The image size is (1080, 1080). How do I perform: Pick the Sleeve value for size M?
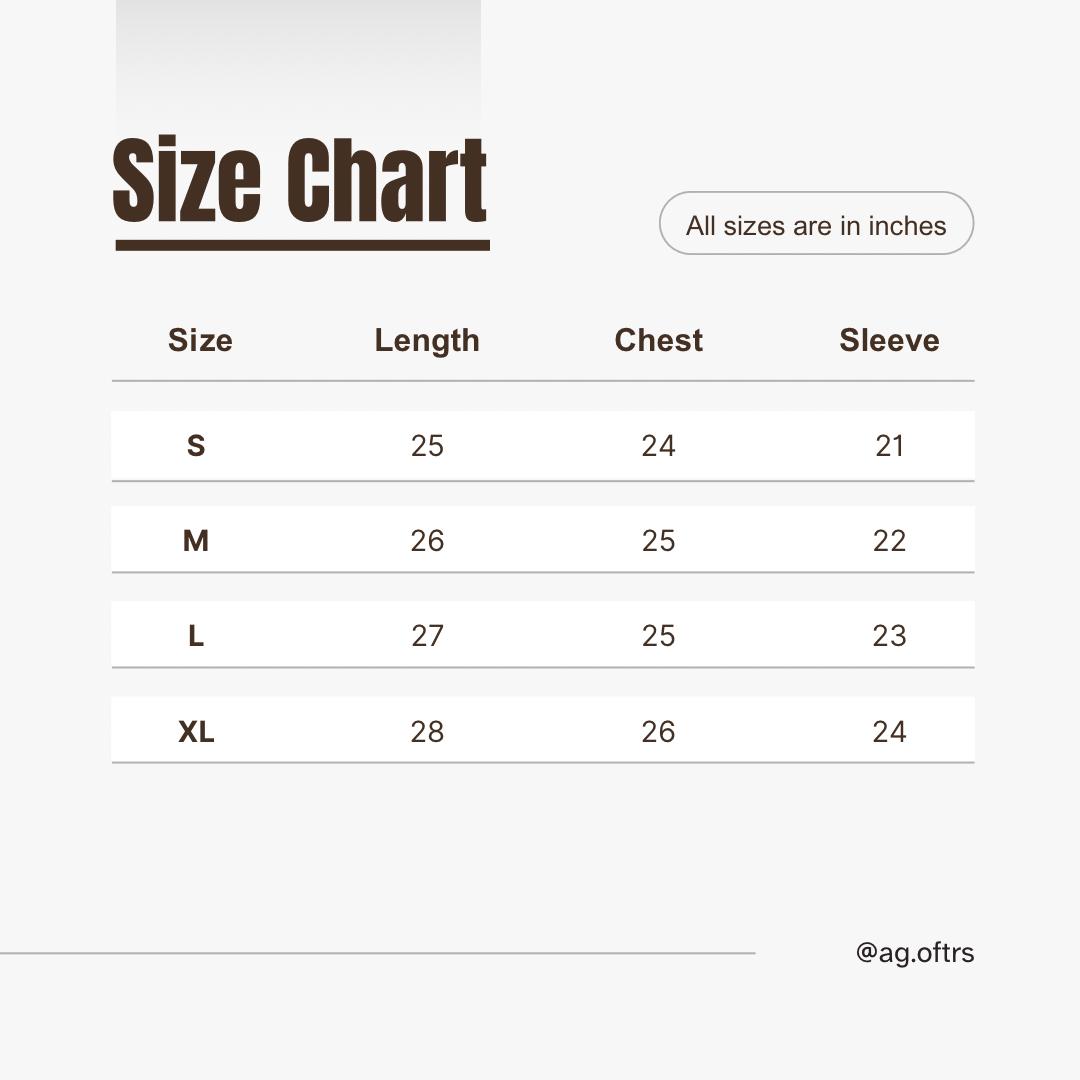pos(889,541)
